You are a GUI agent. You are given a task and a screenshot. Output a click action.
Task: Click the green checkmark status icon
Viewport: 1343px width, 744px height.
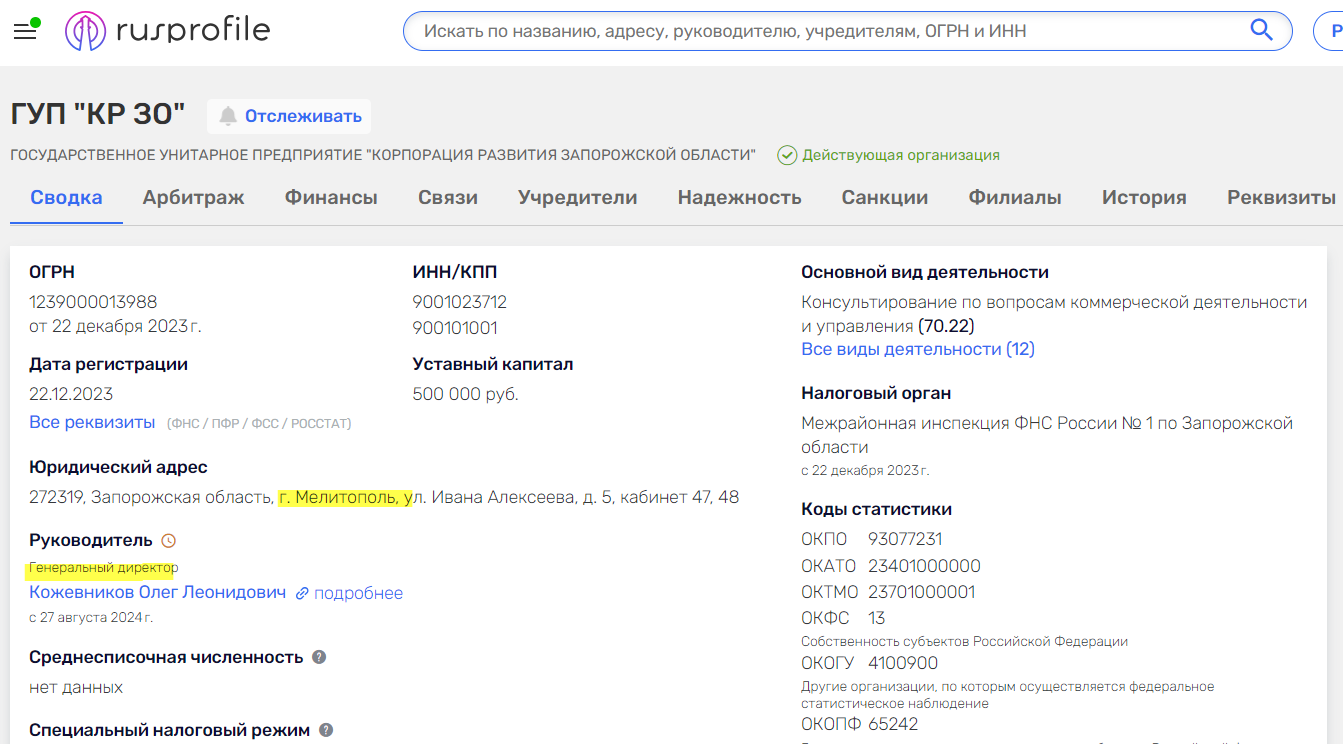click(787, 155)
